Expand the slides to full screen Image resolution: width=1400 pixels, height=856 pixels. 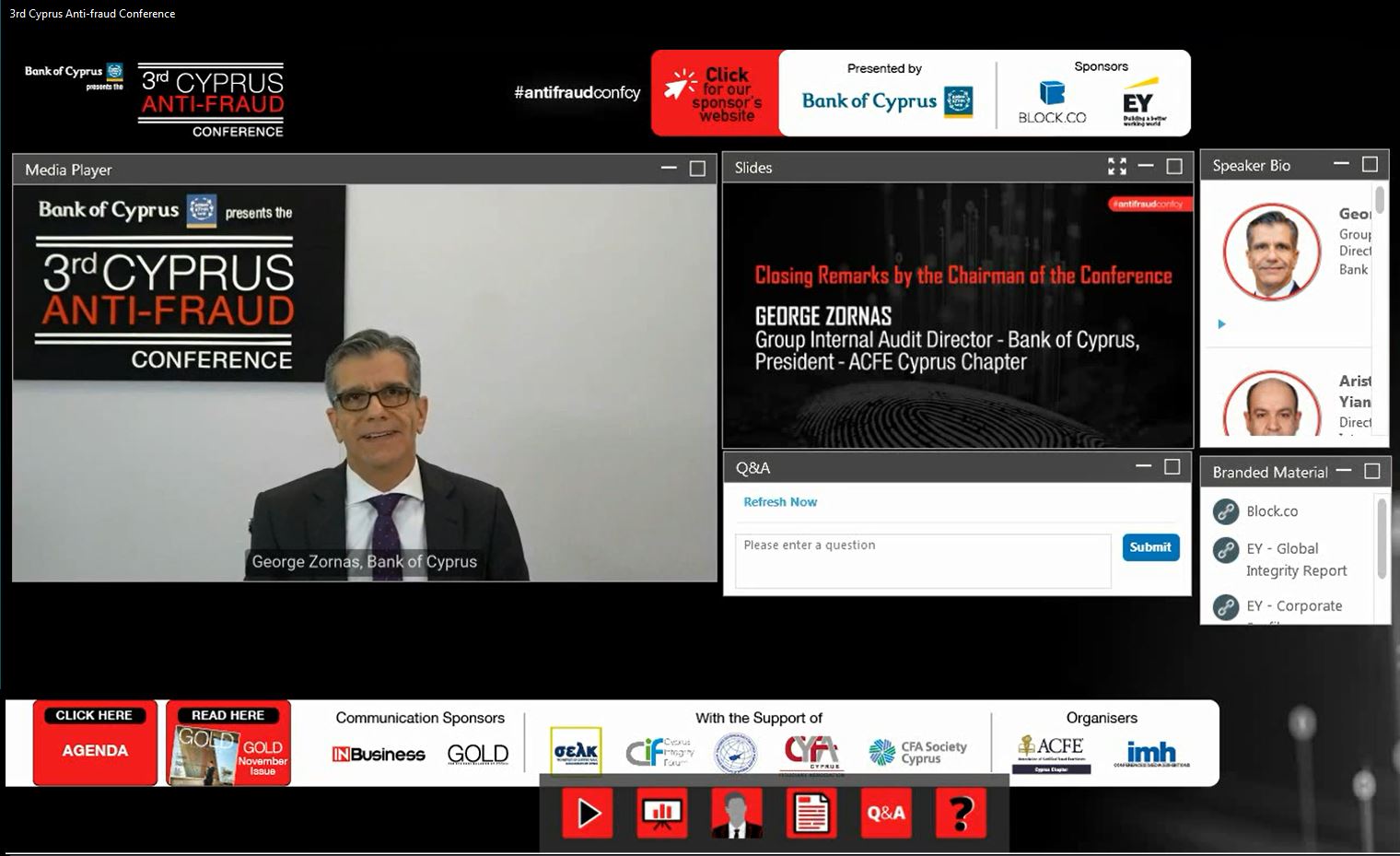(x=1117, y=167)
